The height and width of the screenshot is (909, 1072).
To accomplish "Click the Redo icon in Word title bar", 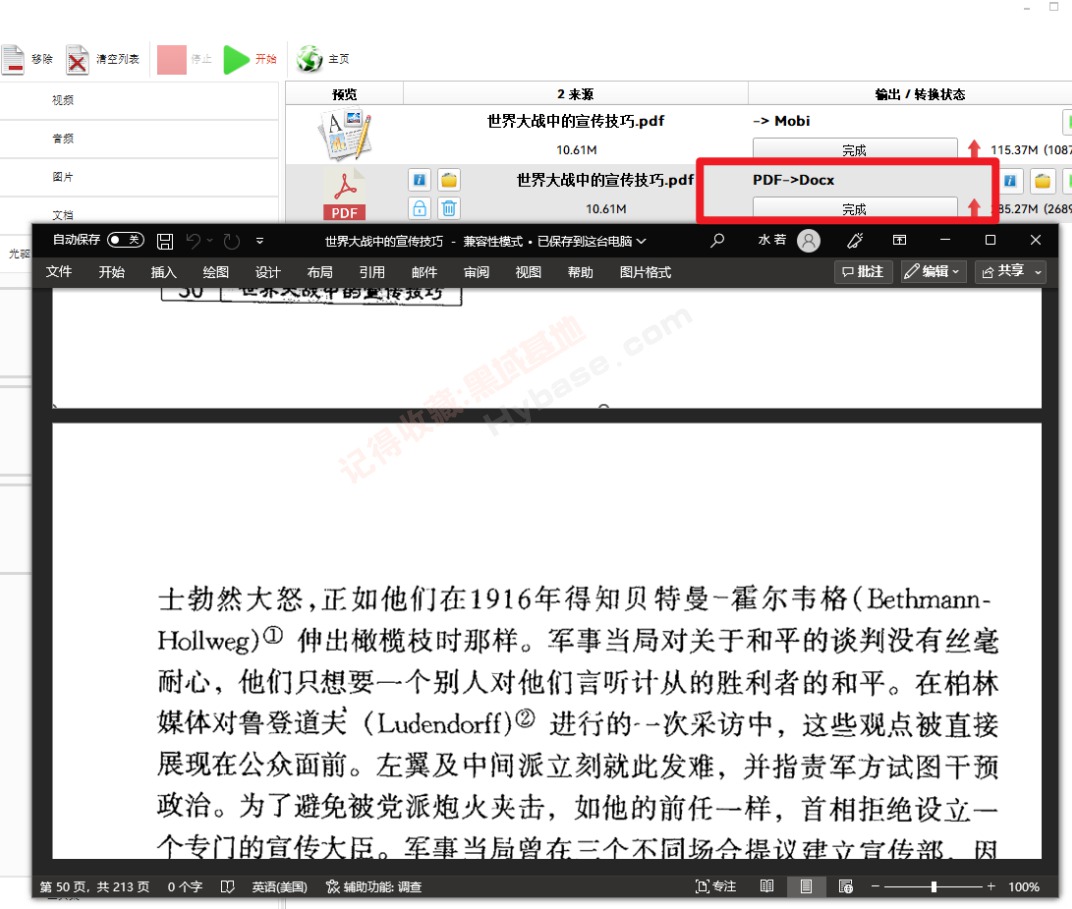I will (x=232, y=241).
